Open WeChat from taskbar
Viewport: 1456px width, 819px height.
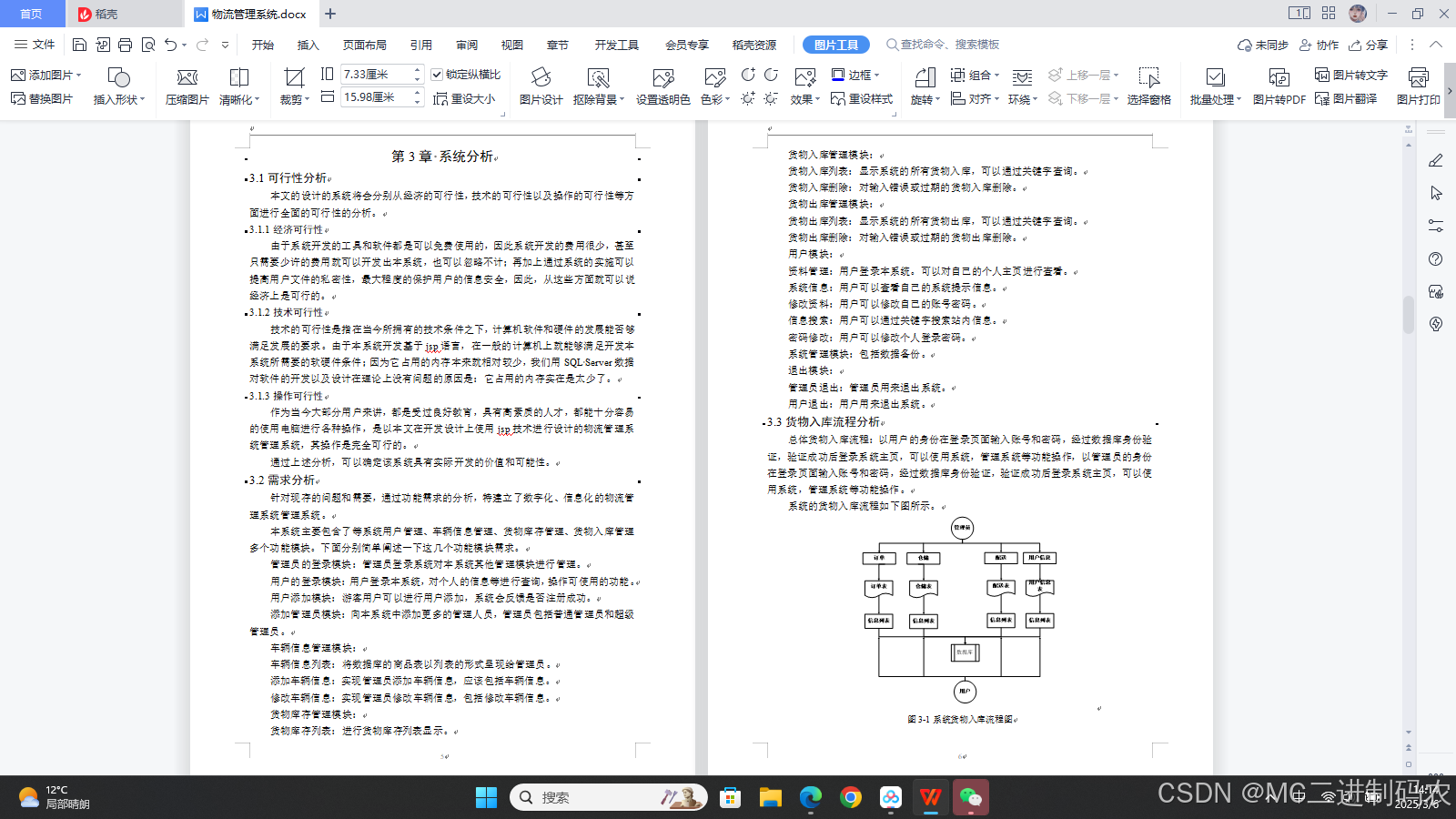click(971, 798)
